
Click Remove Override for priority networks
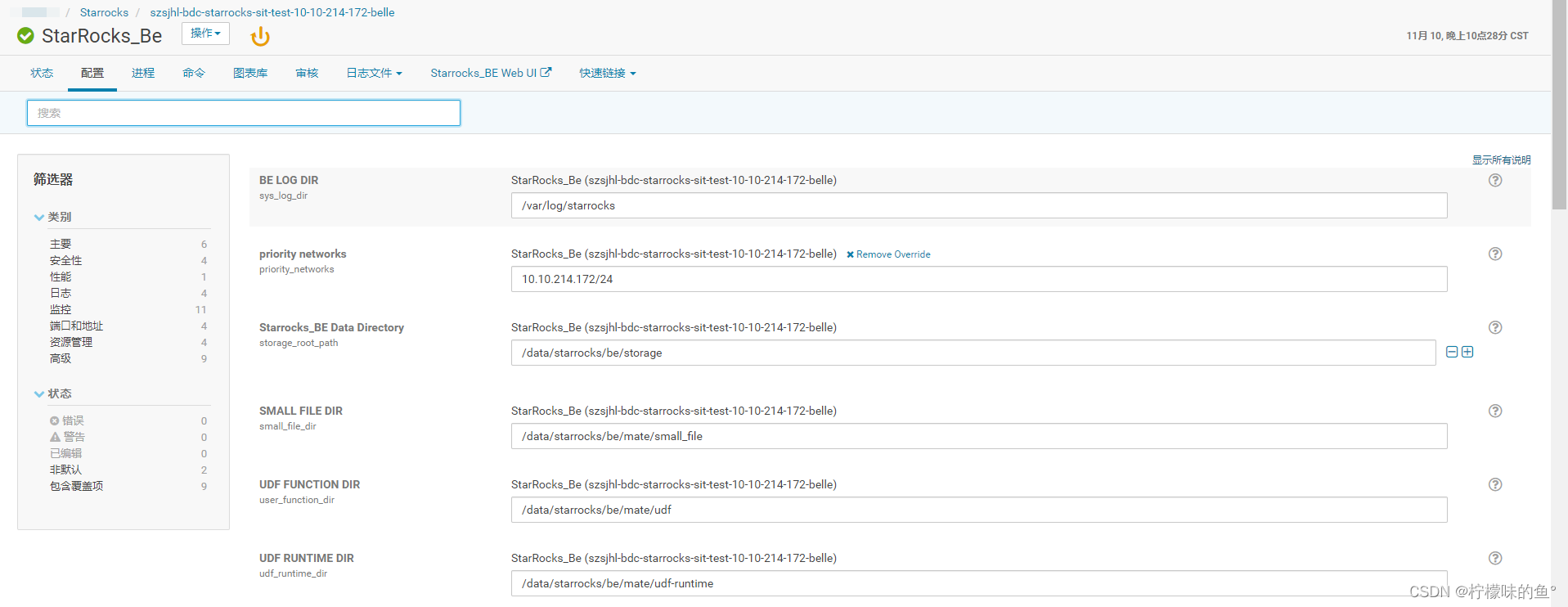(888, 254)
